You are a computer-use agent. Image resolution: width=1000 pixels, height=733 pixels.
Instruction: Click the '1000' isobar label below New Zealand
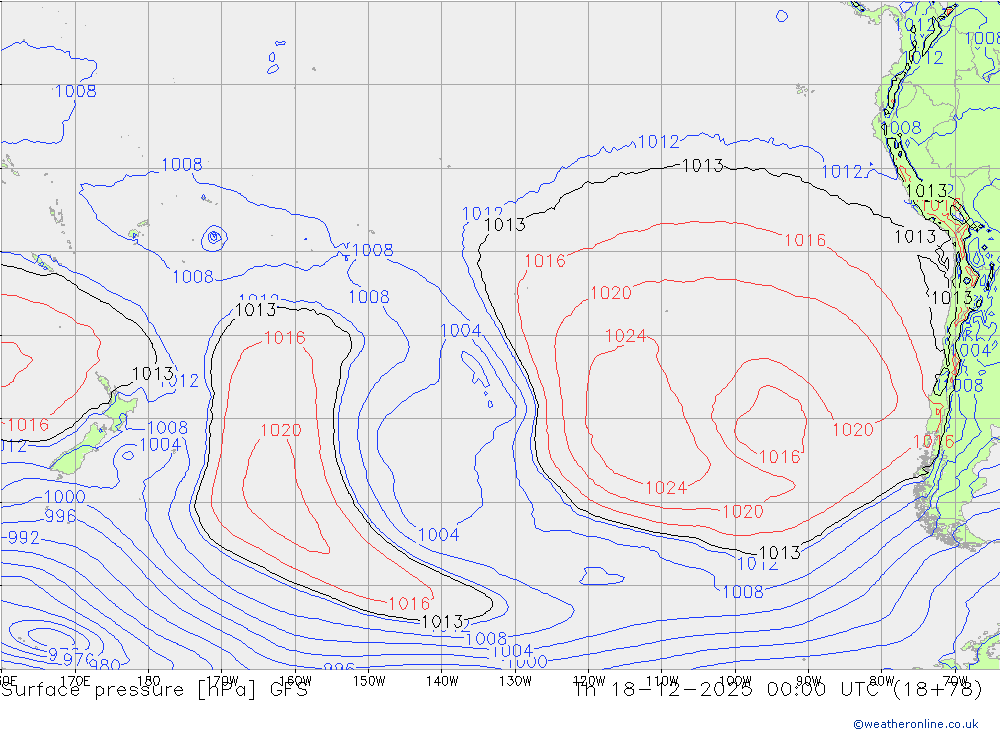[x=64, y=496]
